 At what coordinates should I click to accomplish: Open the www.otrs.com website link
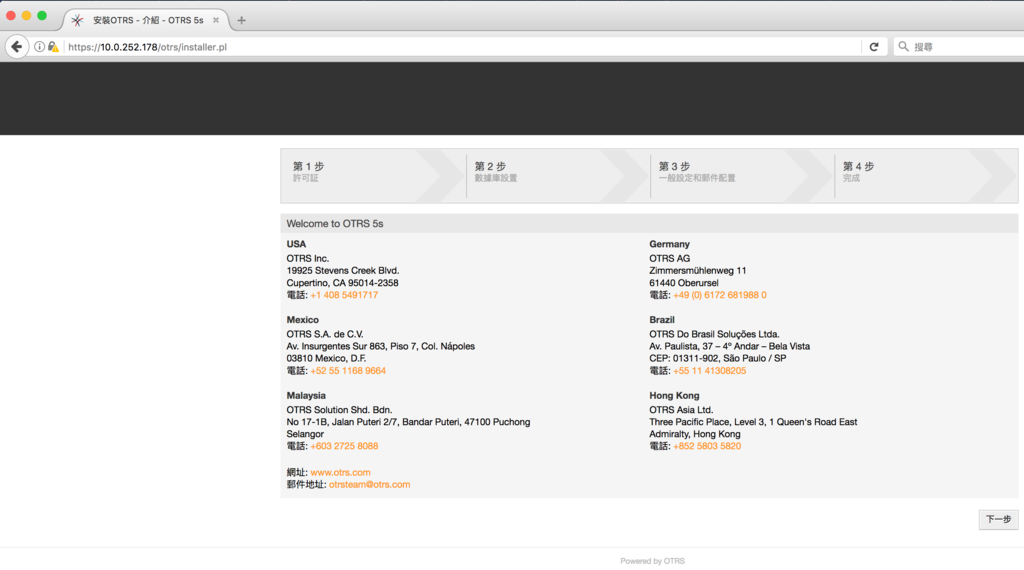click(340, 473)
